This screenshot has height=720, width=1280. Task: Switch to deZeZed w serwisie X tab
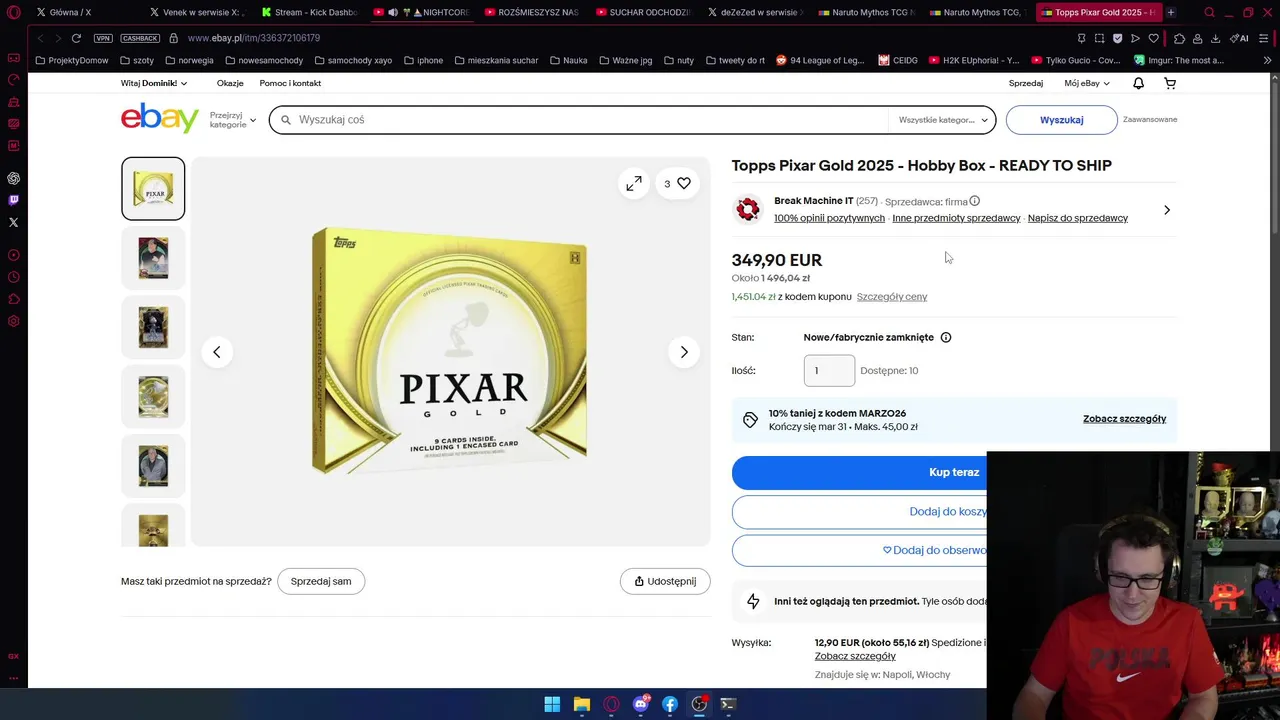(x=756, y=12)
